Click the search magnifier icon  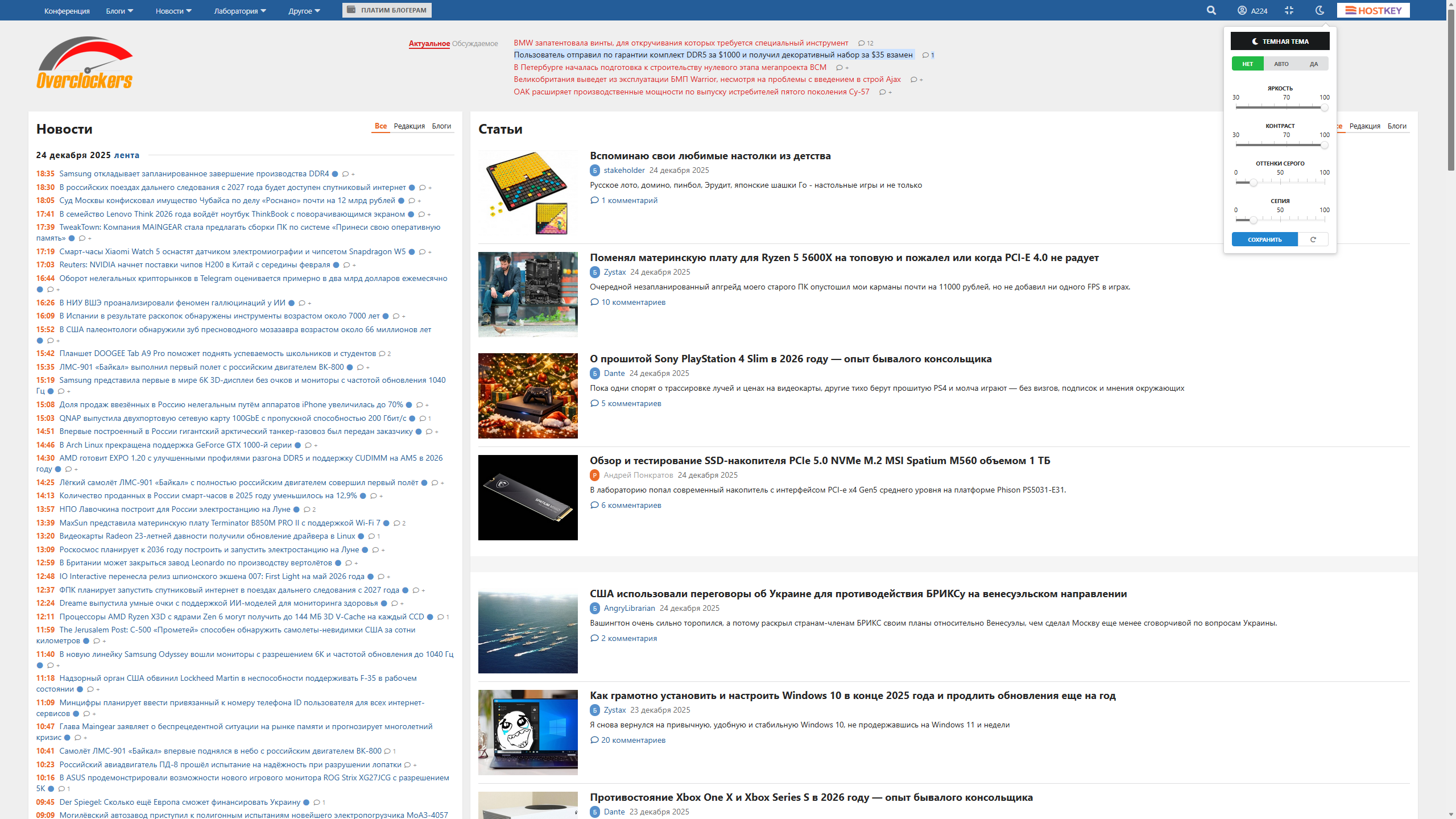click(1211, 10)
